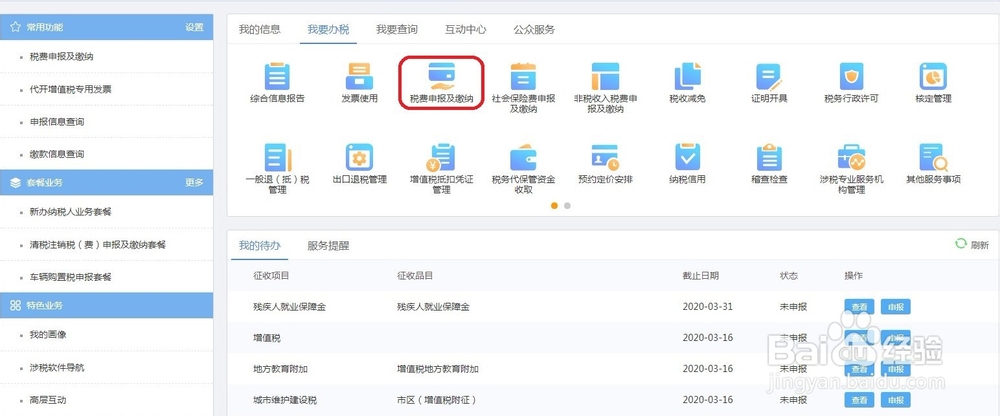Viewport: 1000px width, 416px height.
Task: Open 申报信息查询 in sidebar
Action: click(57, 122)
